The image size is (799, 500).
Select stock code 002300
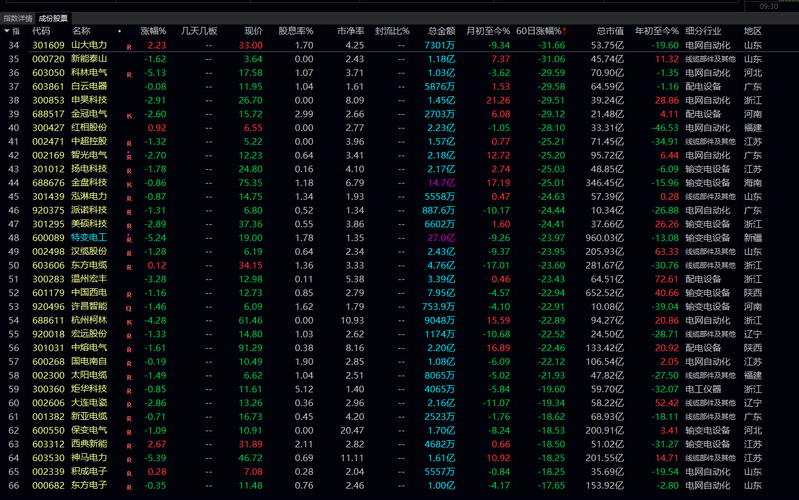[48, 375]
